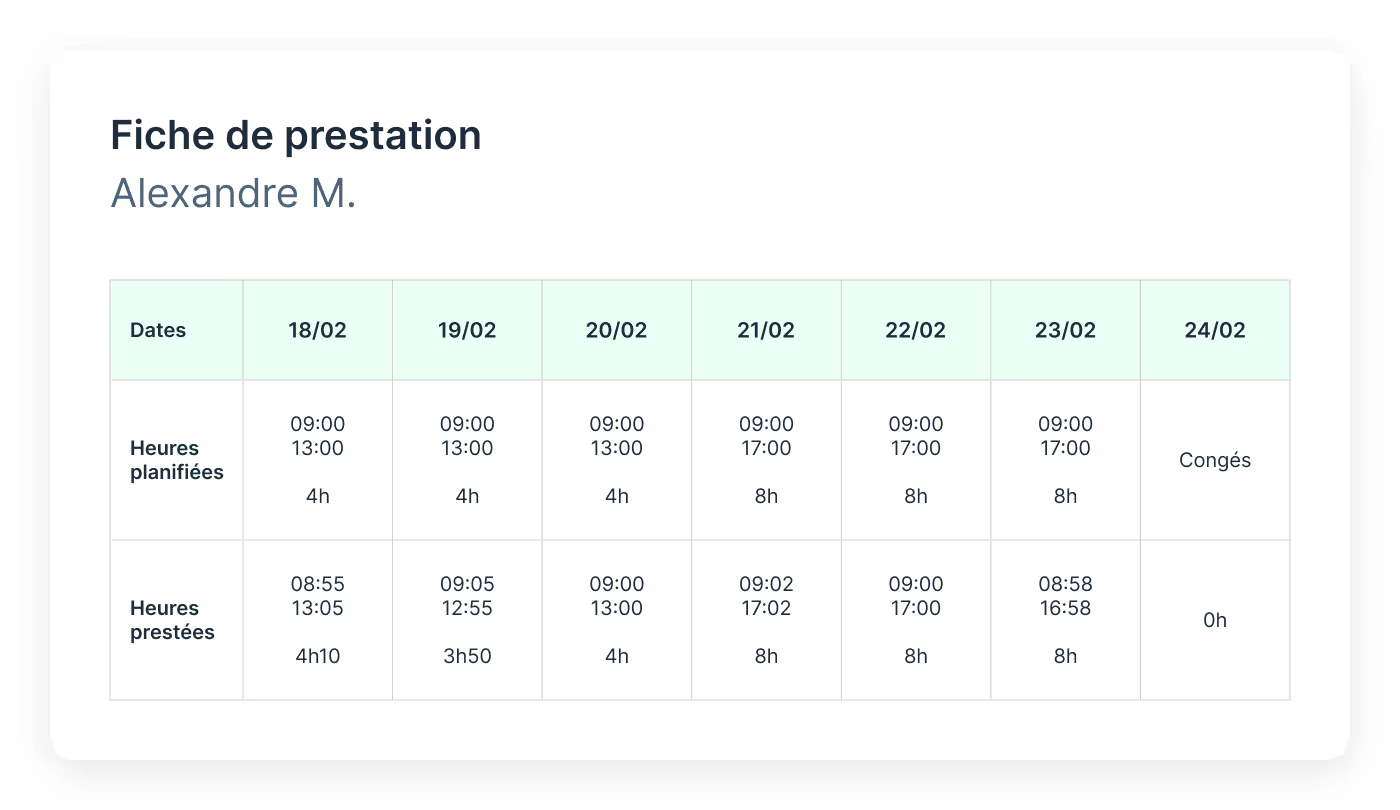This screenshot has height=810, width=1400.
Task: Select the Heures planifiées row label
Action: 176,460
